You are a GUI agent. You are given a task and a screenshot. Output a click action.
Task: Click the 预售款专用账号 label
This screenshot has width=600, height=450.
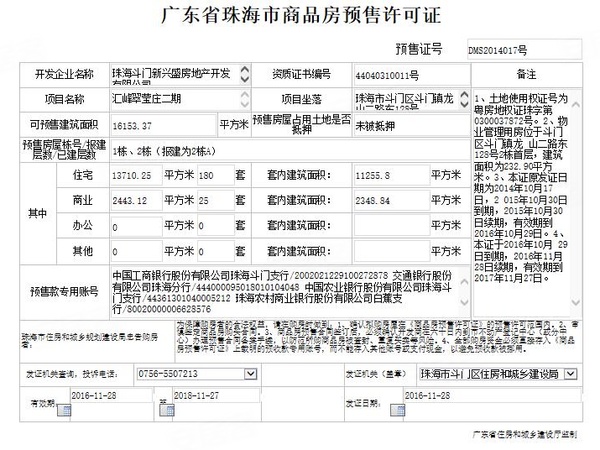pos(64,292)
